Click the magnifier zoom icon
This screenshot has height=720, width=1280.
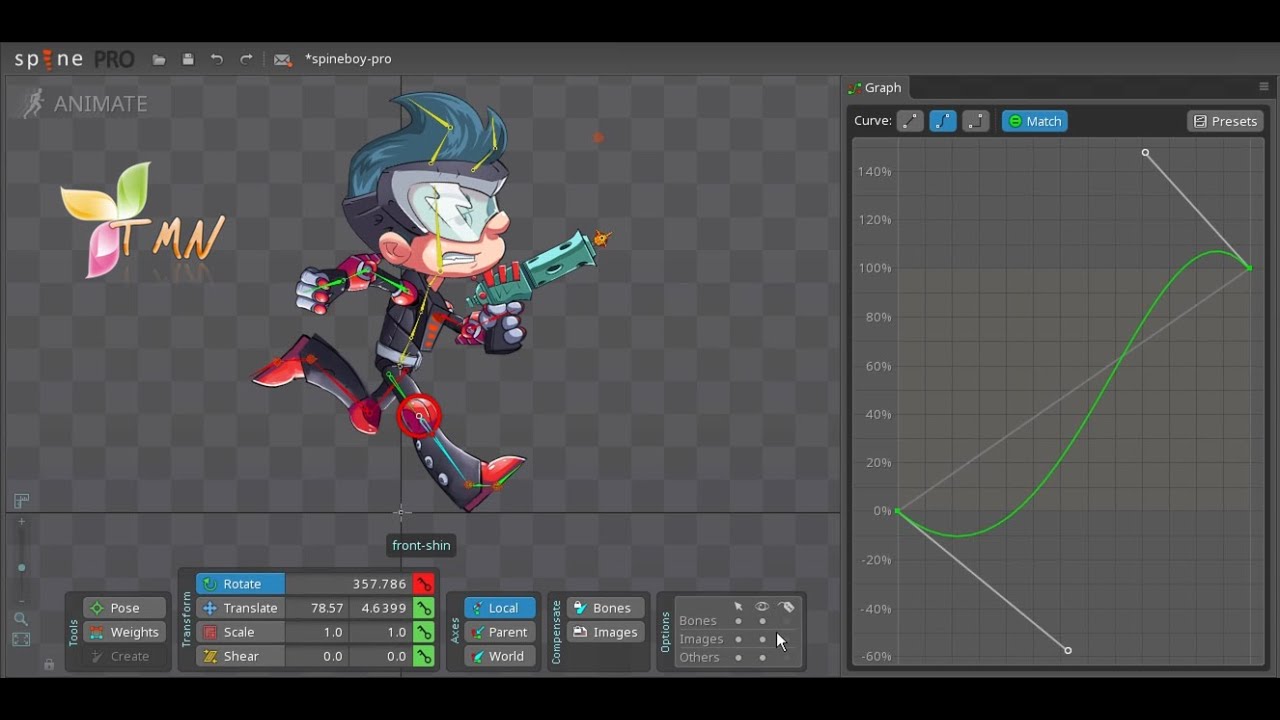click(21, 619)
